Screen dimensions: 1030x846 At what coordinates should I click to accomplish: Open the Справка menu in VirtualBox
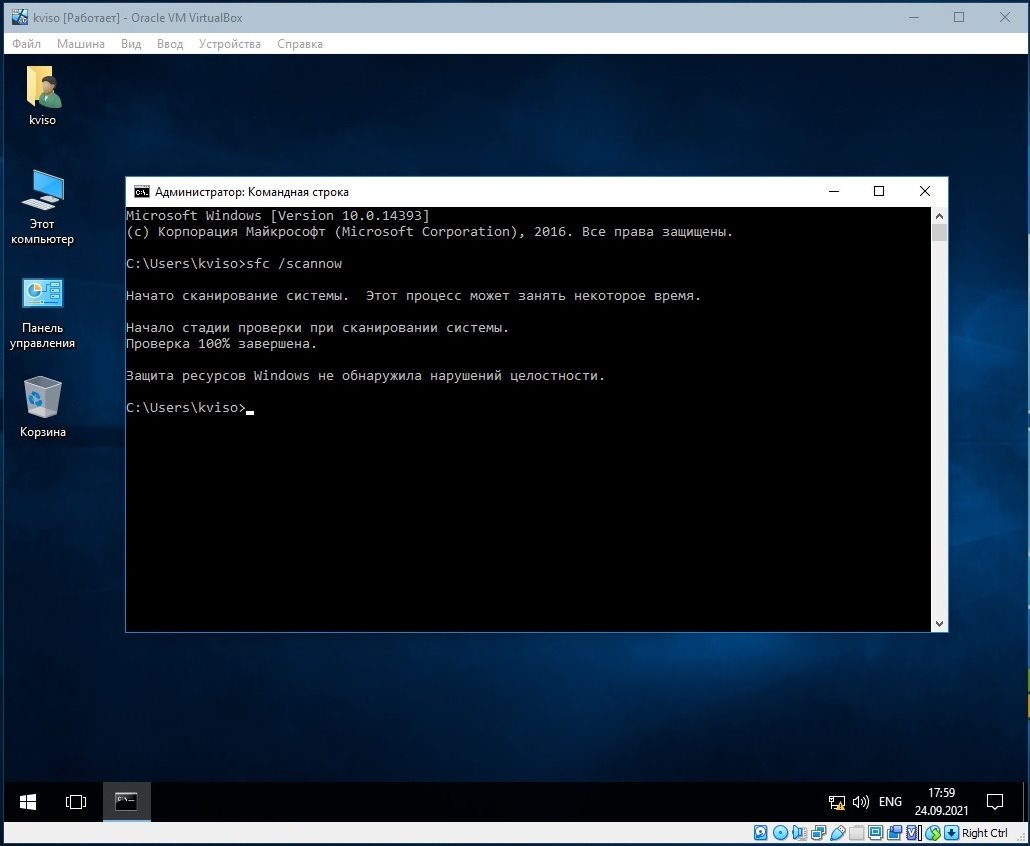click(x=300, y=44)
